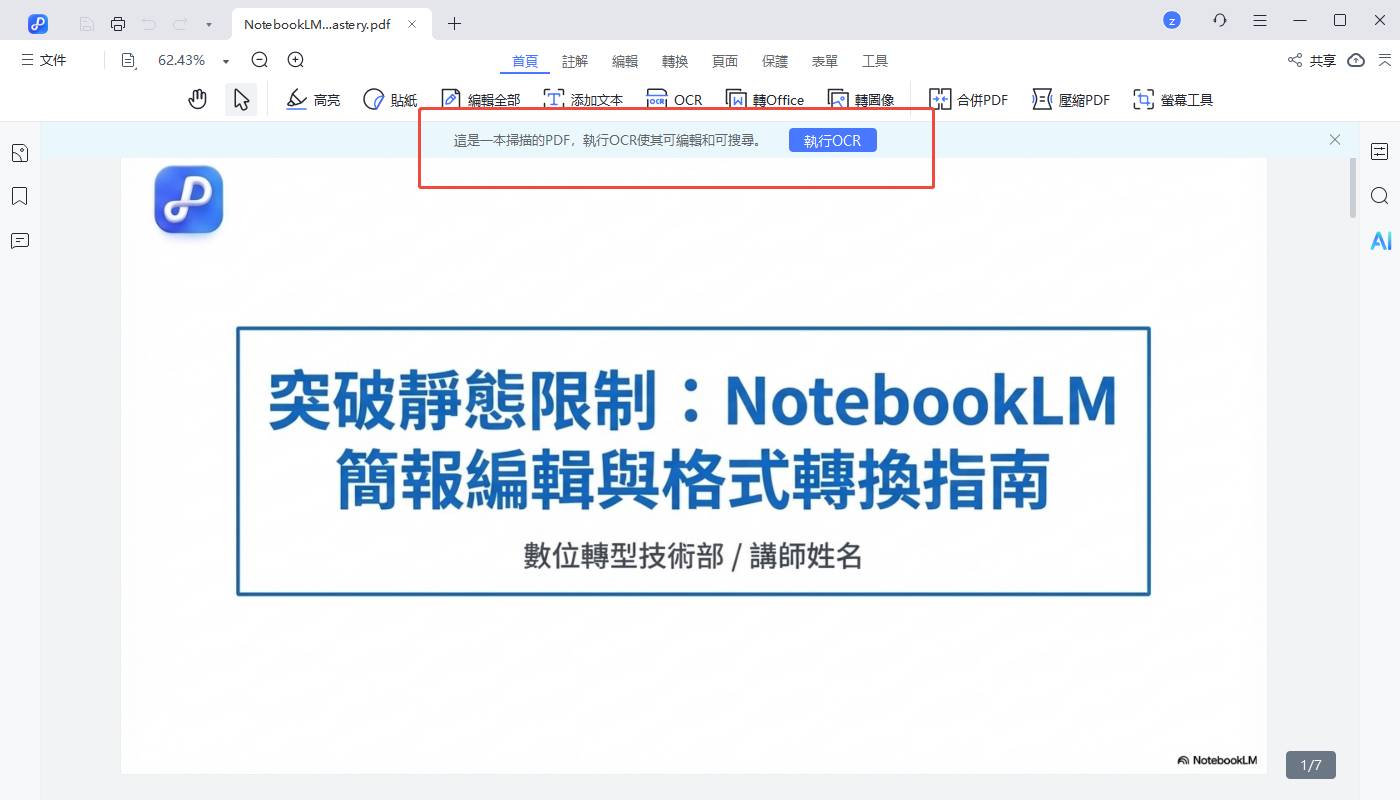Open the 頁面 pages ribbon tab
Viewport: 1400px width, 800px height.
pos(725,61)
